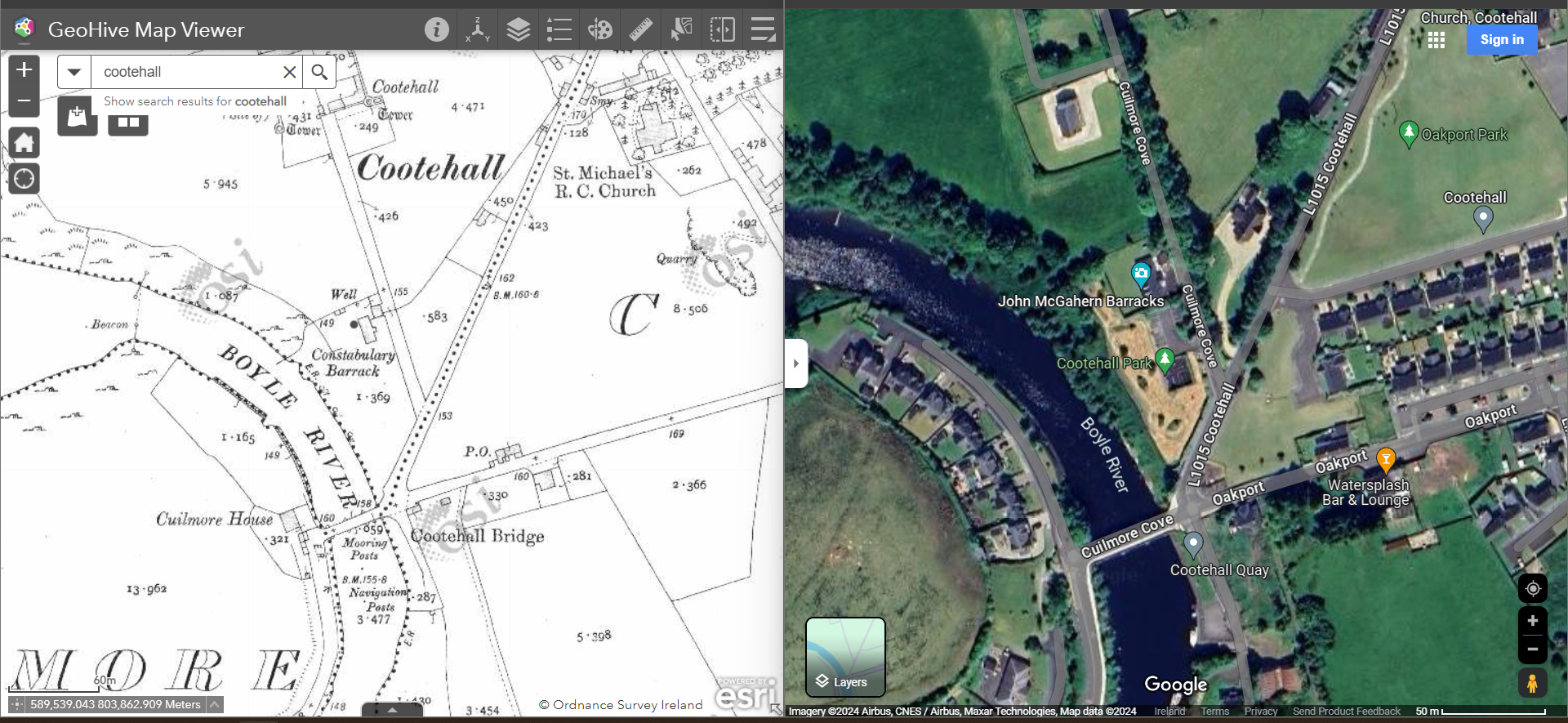The height and width of the screenshot is (723, 1568).
Task: Activate the feature select cursor tool
Action: [x=681, y=29]
